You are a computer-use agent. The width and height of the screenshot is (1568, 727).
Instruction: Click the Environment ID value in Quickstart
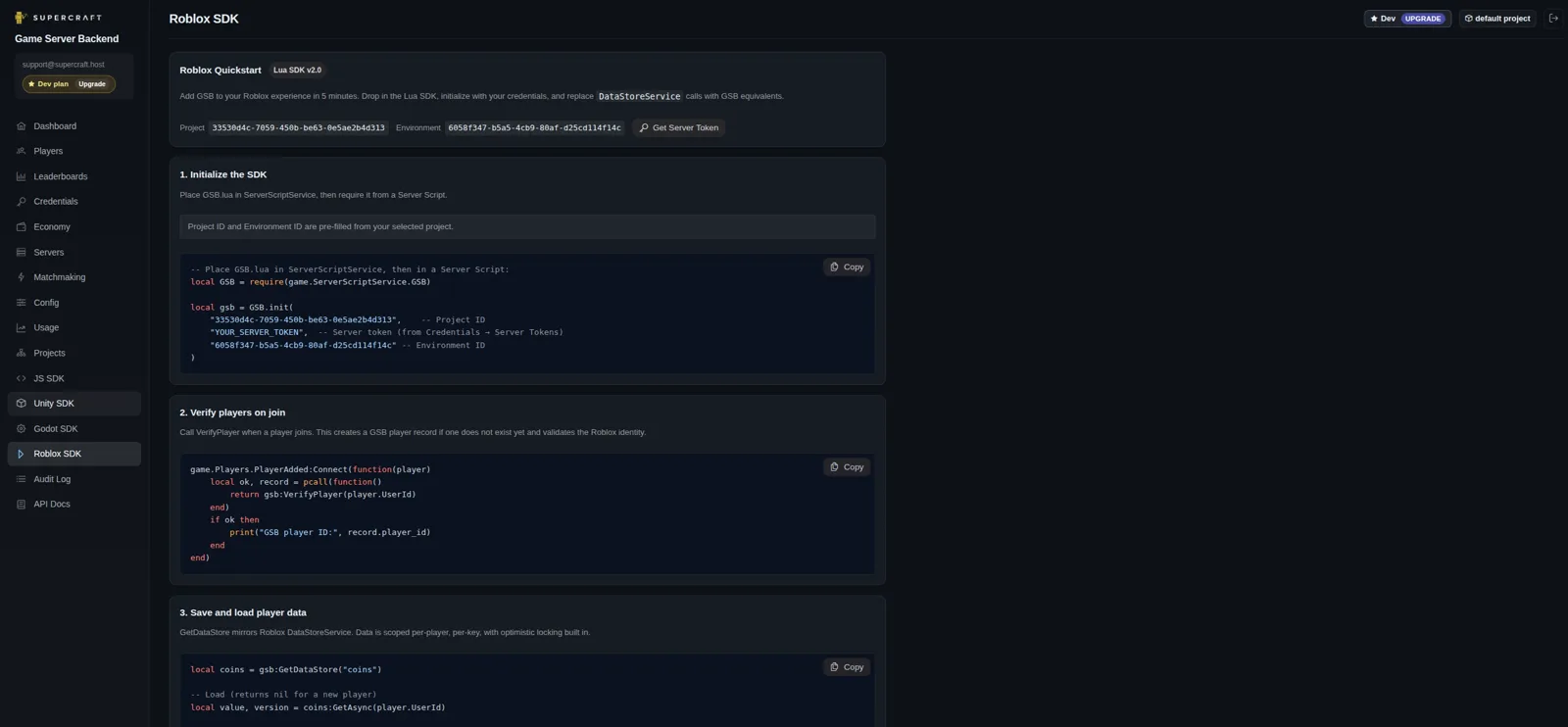coord(533,127)
